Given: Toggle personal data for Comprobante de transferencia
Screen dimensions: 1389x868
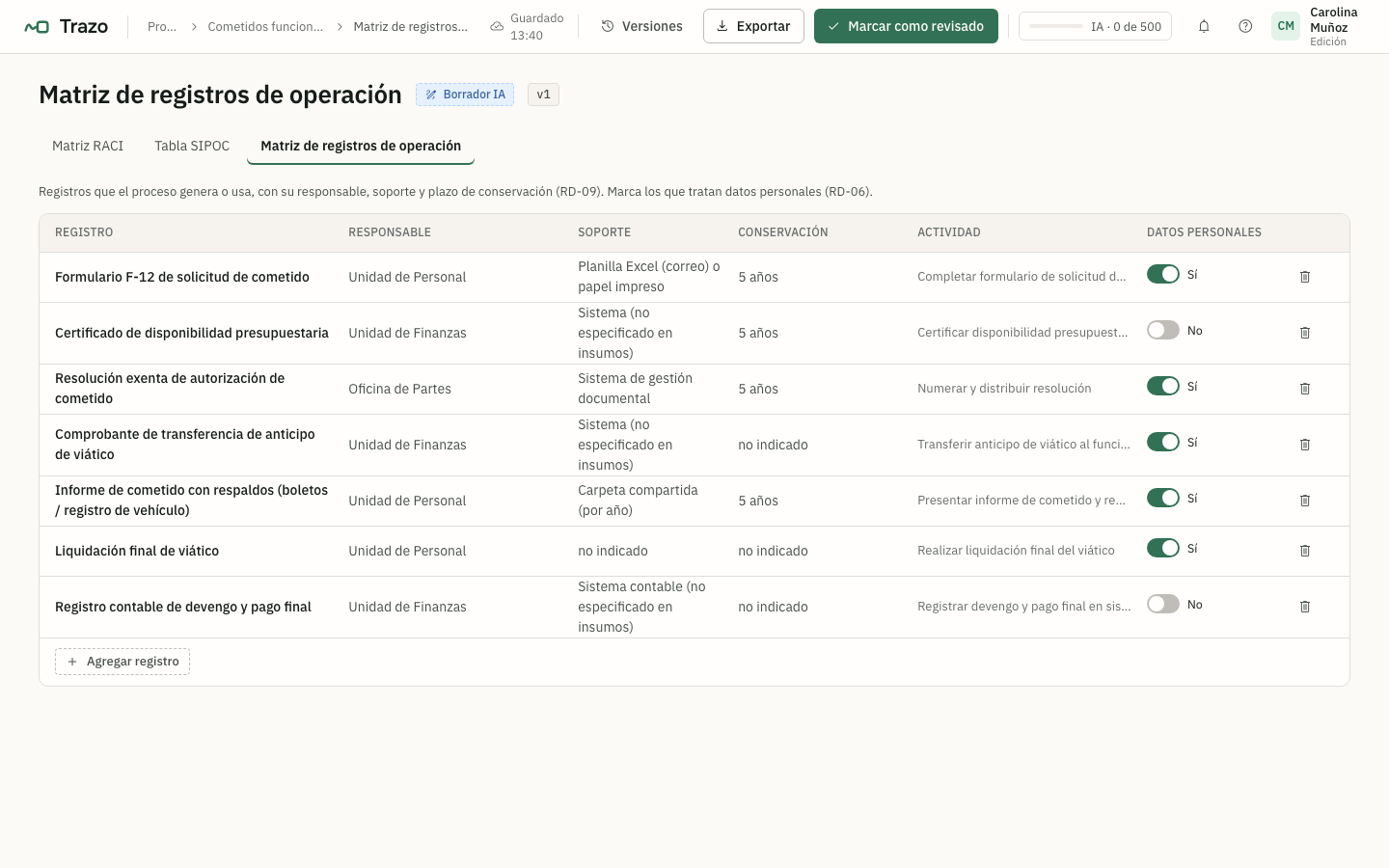Looking at the screenshot, I should 1163,442.
